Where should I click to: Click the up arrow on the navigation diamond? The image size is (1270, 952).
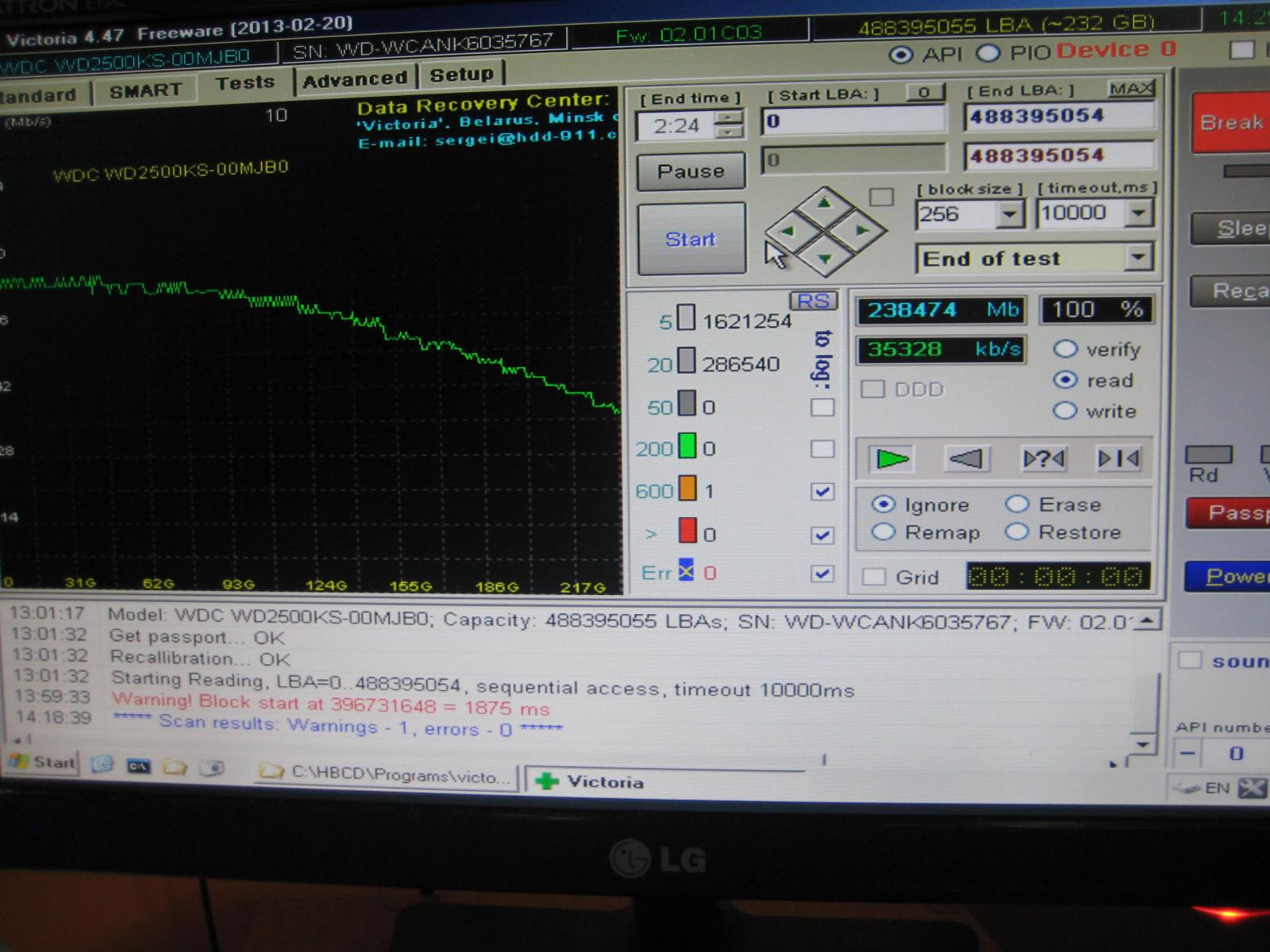[x=825, y=203]
